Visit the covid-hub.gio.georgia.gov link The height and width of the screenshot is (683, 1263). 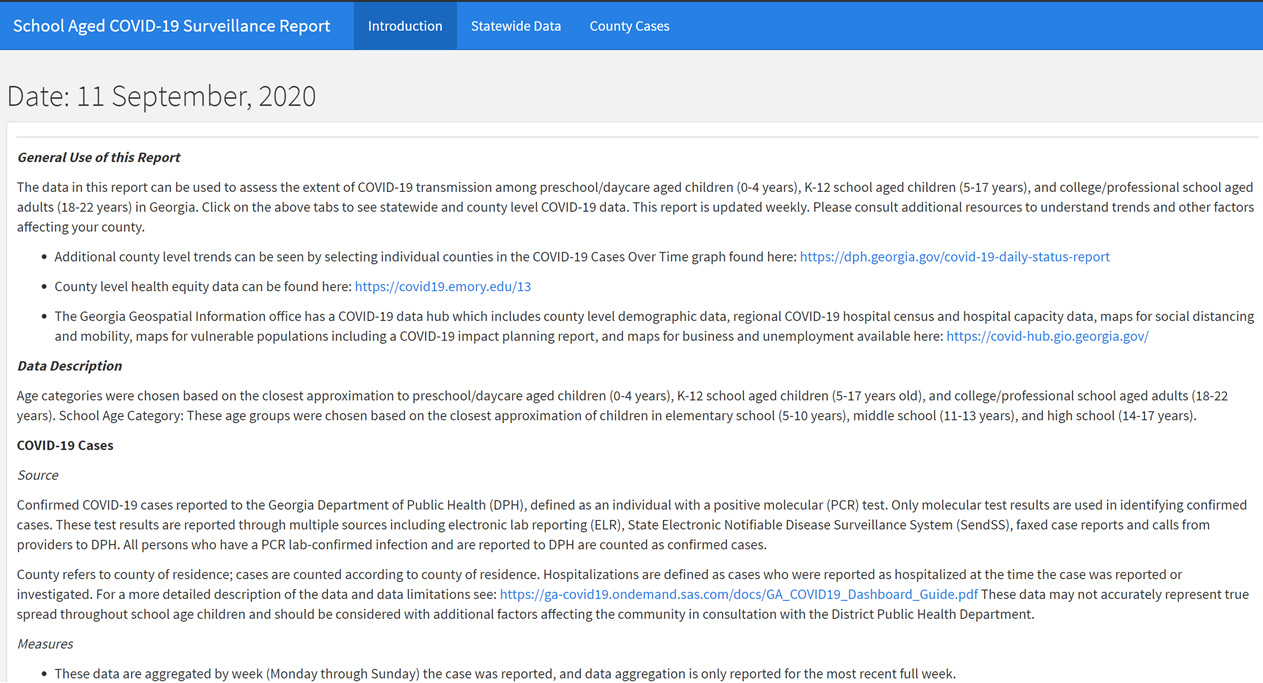pos(1047,336)
